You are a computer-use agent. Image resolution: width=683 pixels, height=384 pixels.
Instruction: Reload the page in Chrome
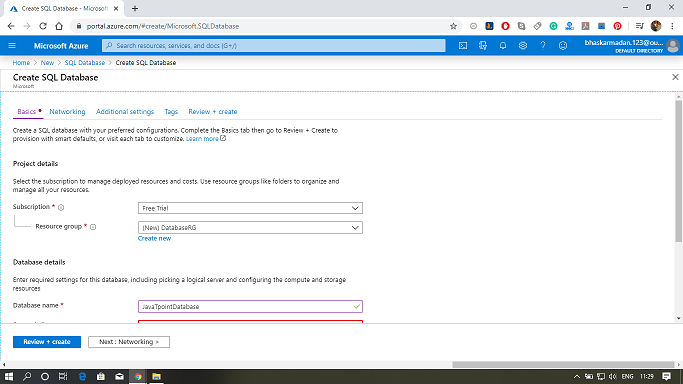43,26
